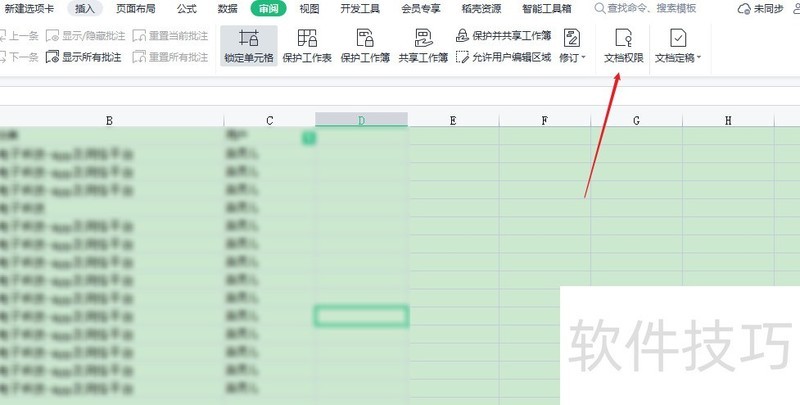Image resolution: width=800 pixels, height=405 pixels.
Task: Open 保护工作表 protect sheet tool
Action: coord(307,46)
